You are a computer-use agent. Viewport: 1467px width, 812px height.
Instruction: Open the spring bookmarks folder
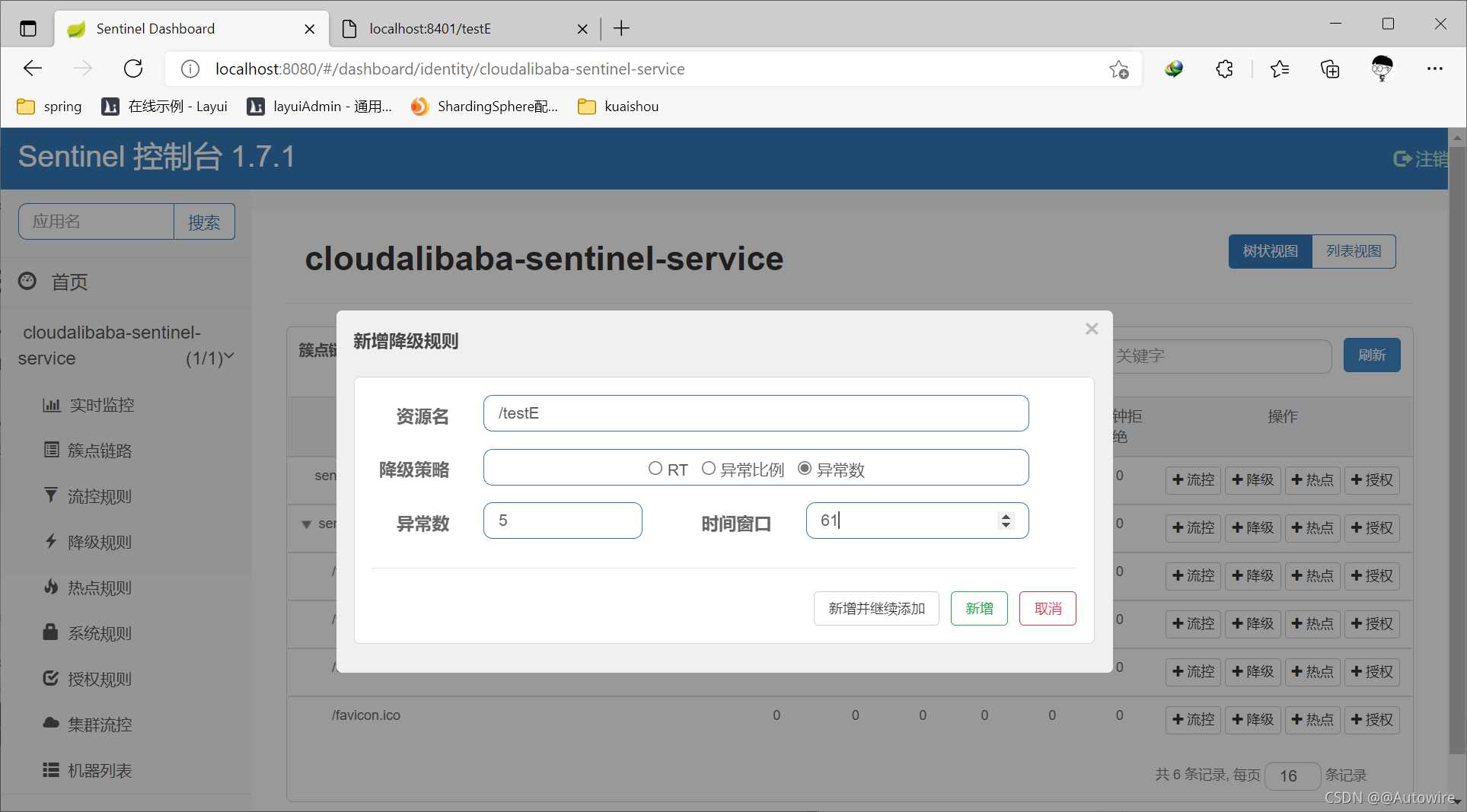tap(49, 107)
